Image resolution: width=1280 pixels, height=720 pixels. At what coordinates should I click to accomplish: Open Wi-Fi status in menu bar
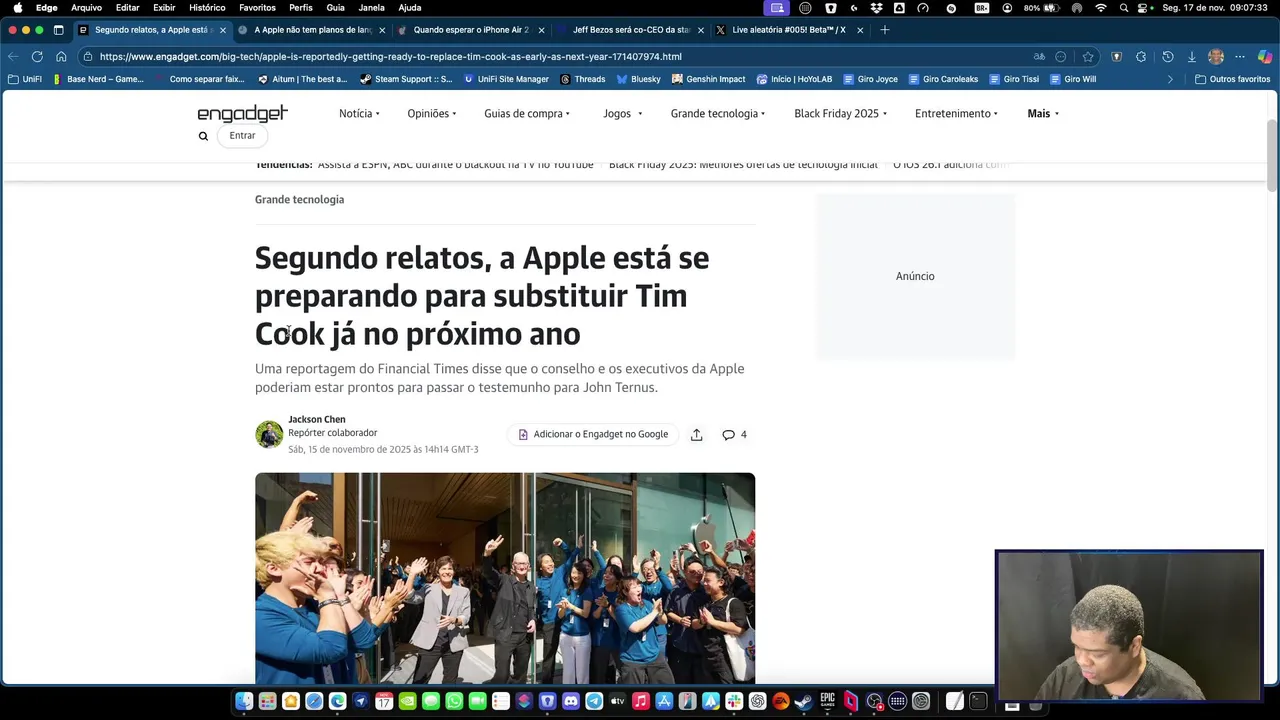coord(1101,8)
